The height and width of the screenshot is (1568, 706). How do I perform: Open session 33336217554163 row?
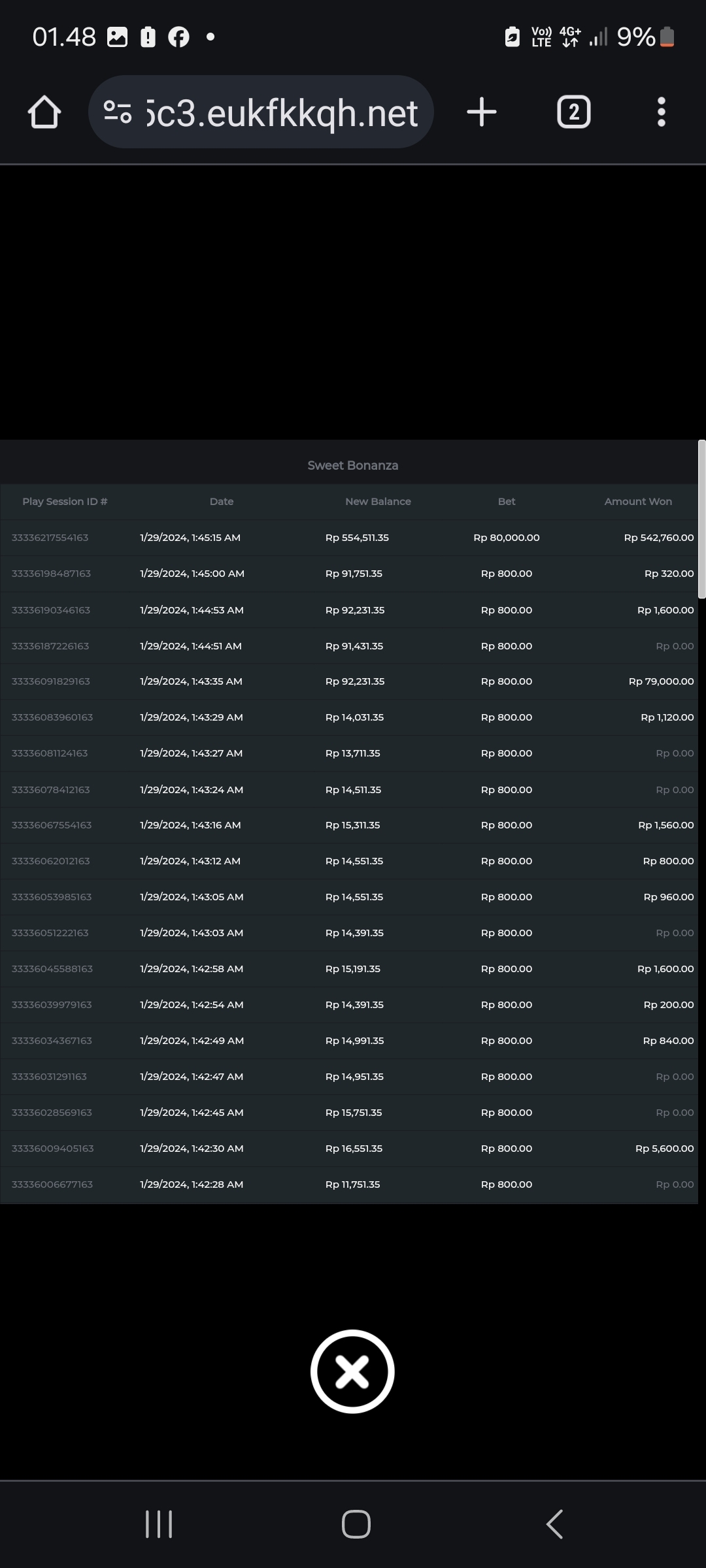point(50,538)
